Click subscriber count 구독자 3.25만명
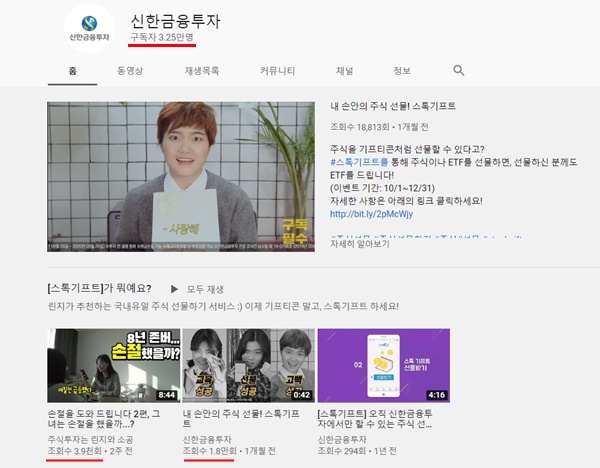This screenshot has height=468, width=600. click(162, 38)
